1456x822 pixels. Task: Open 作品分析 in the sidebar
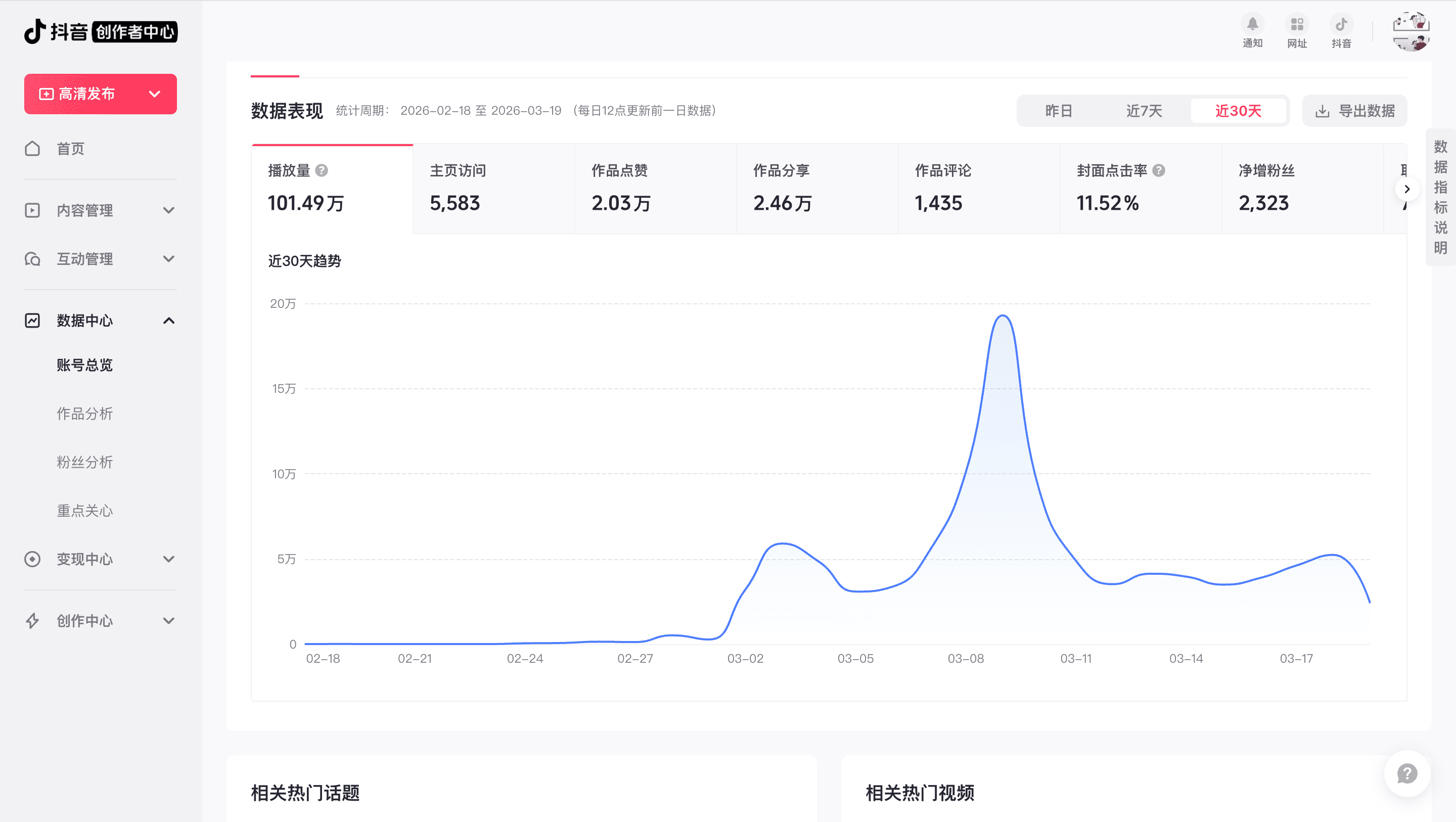tap(85, 413)
